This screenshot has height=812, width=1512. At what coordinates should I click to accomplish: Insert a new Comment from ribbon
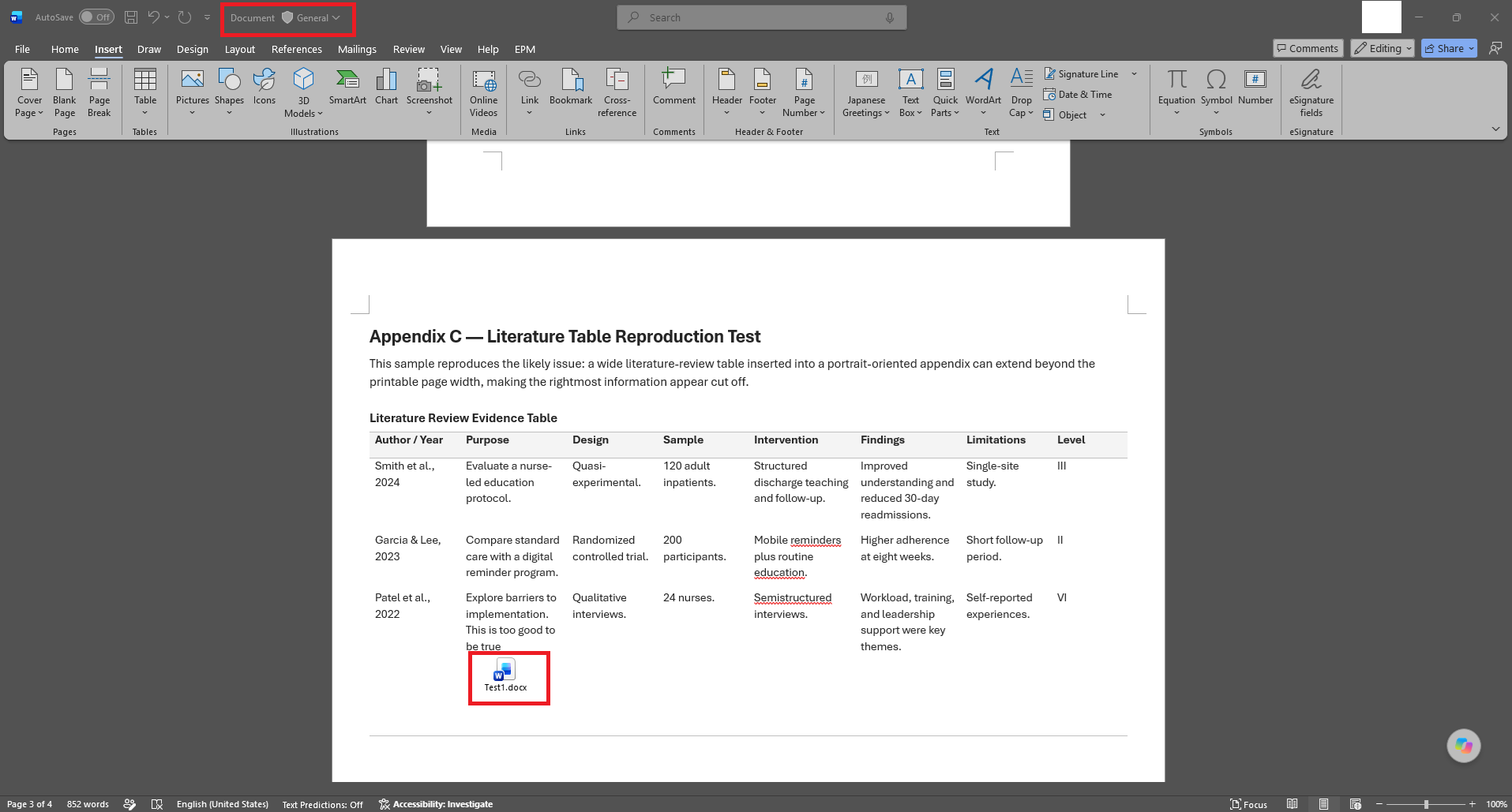coord(674,88)
